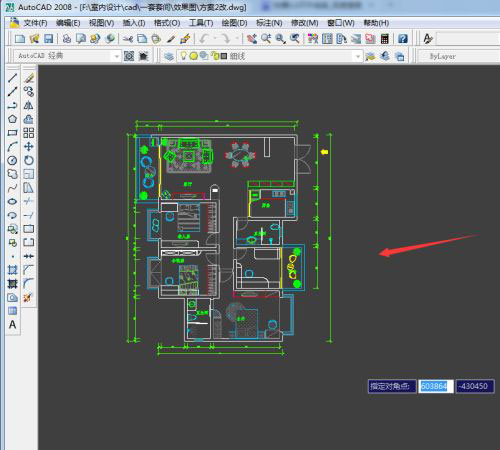The image size is (500, 450).
Task: Click the Save icon in toolbar
Action: [49, 39]
